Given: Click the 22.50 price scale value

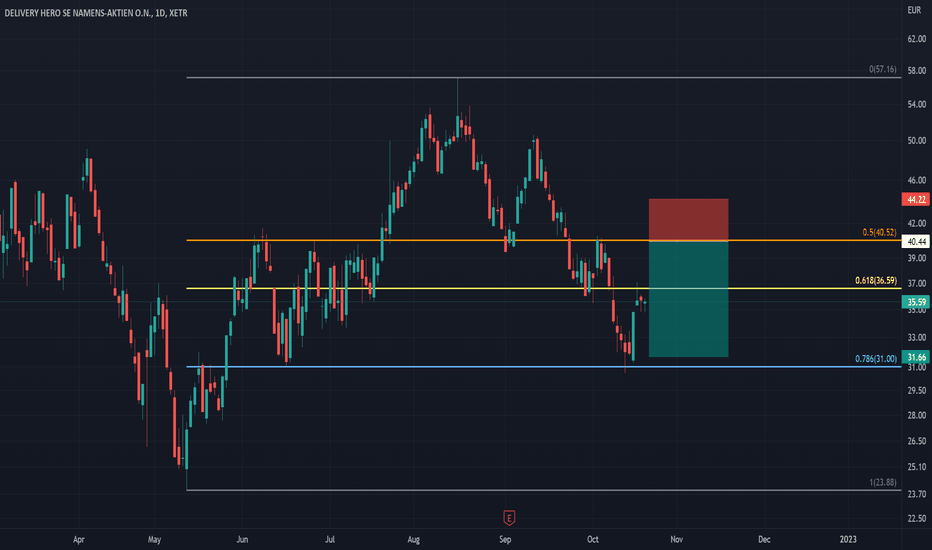Looking at the screenshot, I should [917, 518].
